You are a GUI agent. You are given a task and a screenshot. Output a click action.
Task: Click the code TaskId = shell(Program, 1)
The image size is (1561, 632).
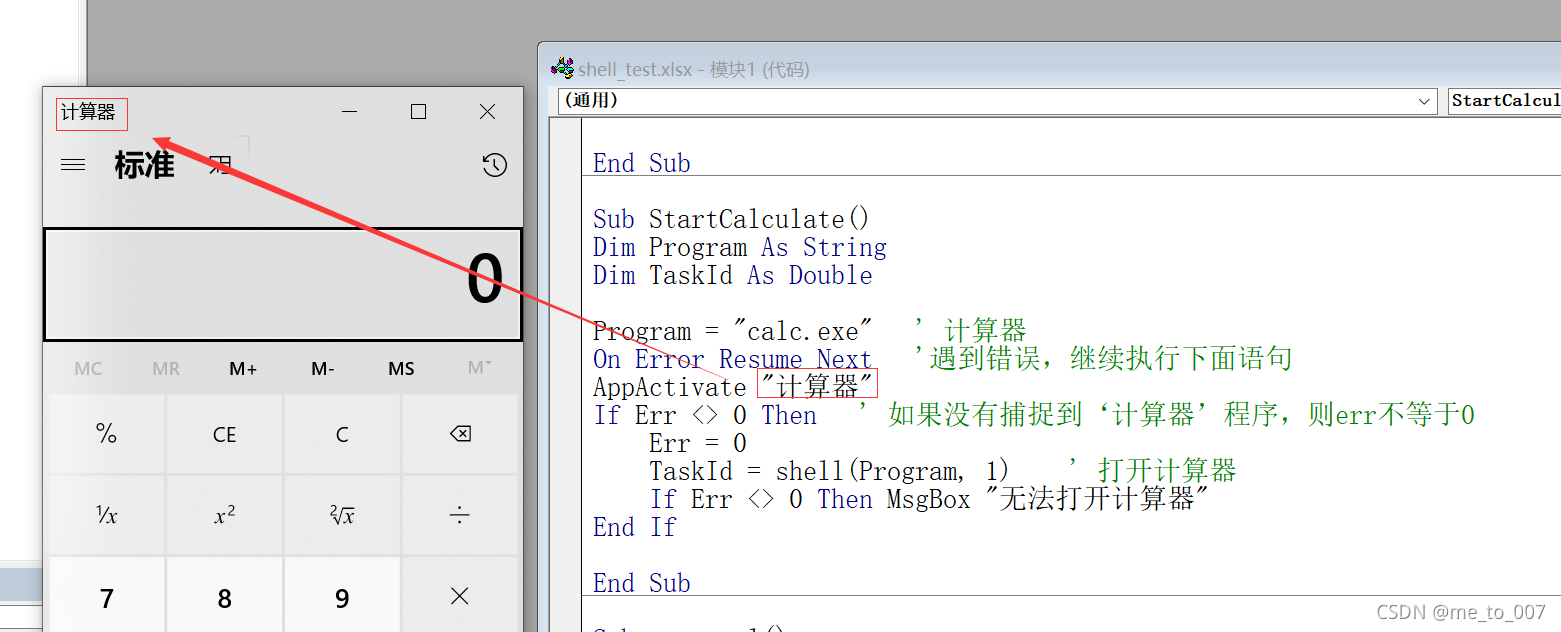tap(829, 471)
